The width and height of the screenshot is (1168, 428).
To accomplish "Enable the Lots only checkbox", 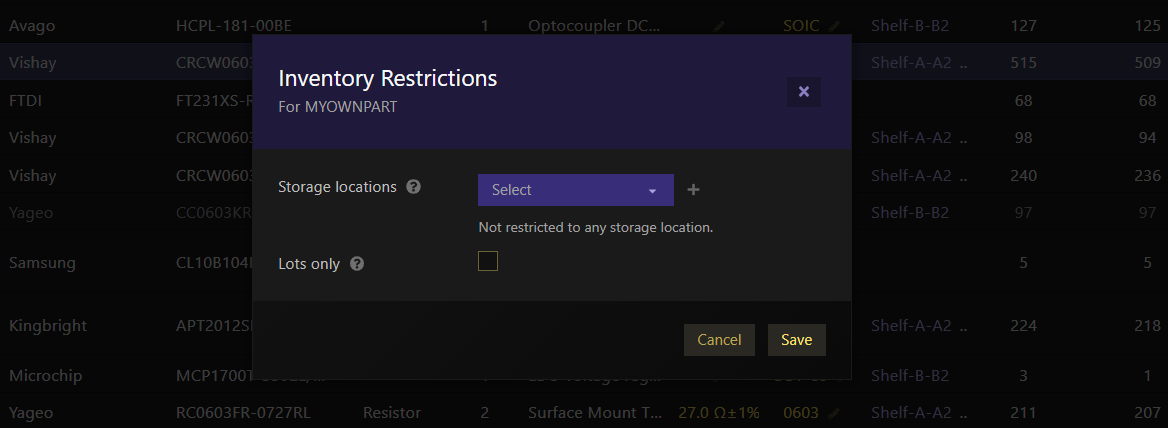I will point(488,261).
